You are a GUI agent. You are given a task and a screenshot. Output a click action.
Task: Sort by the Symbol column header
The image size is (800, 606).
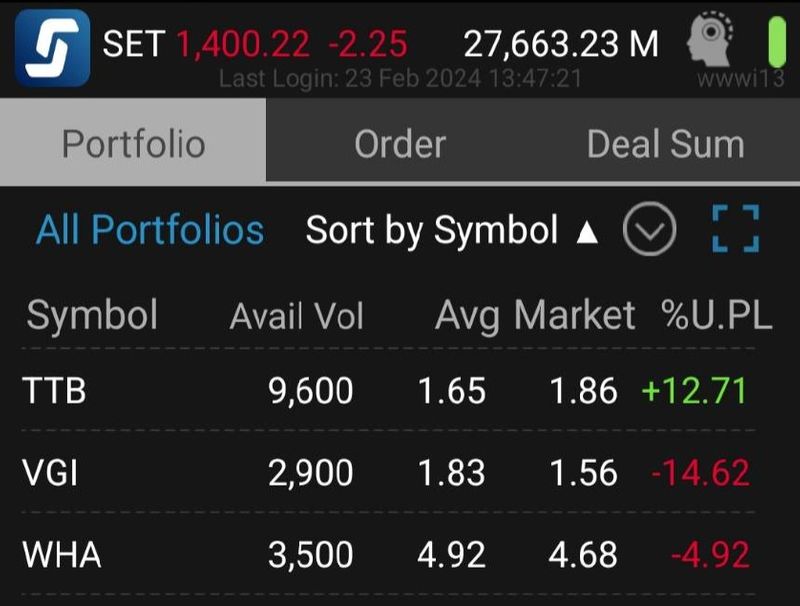pyautogui.click(x=92, y=316)
